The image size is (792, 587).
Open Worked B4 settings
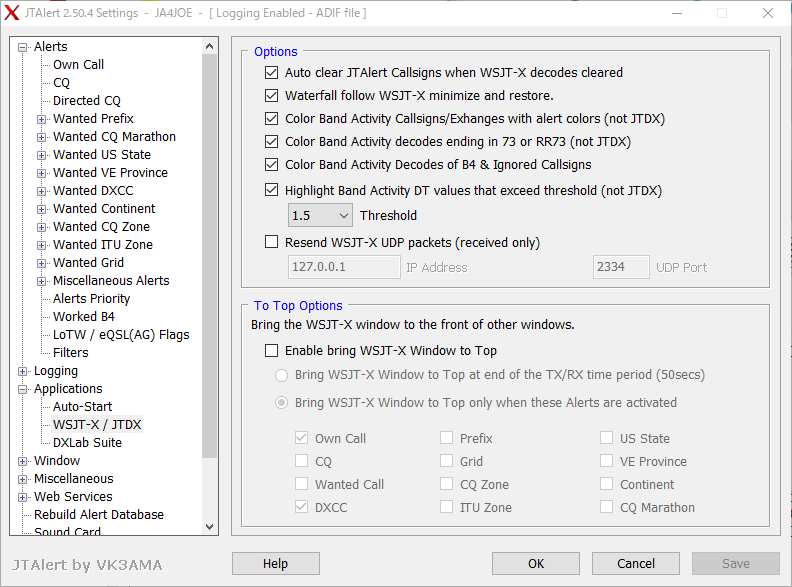click(x=84, y=317)
